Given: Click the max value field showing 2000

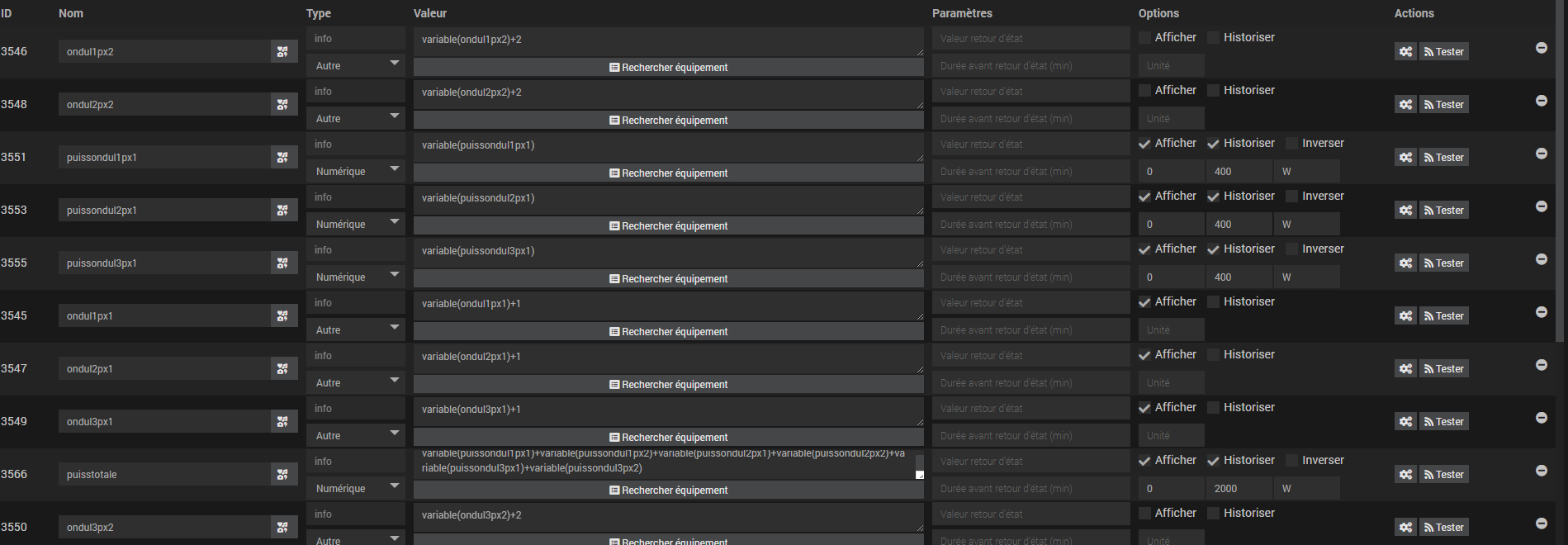Looking at the screenshot, I should pyautogui.click(x=1238, y=489).
